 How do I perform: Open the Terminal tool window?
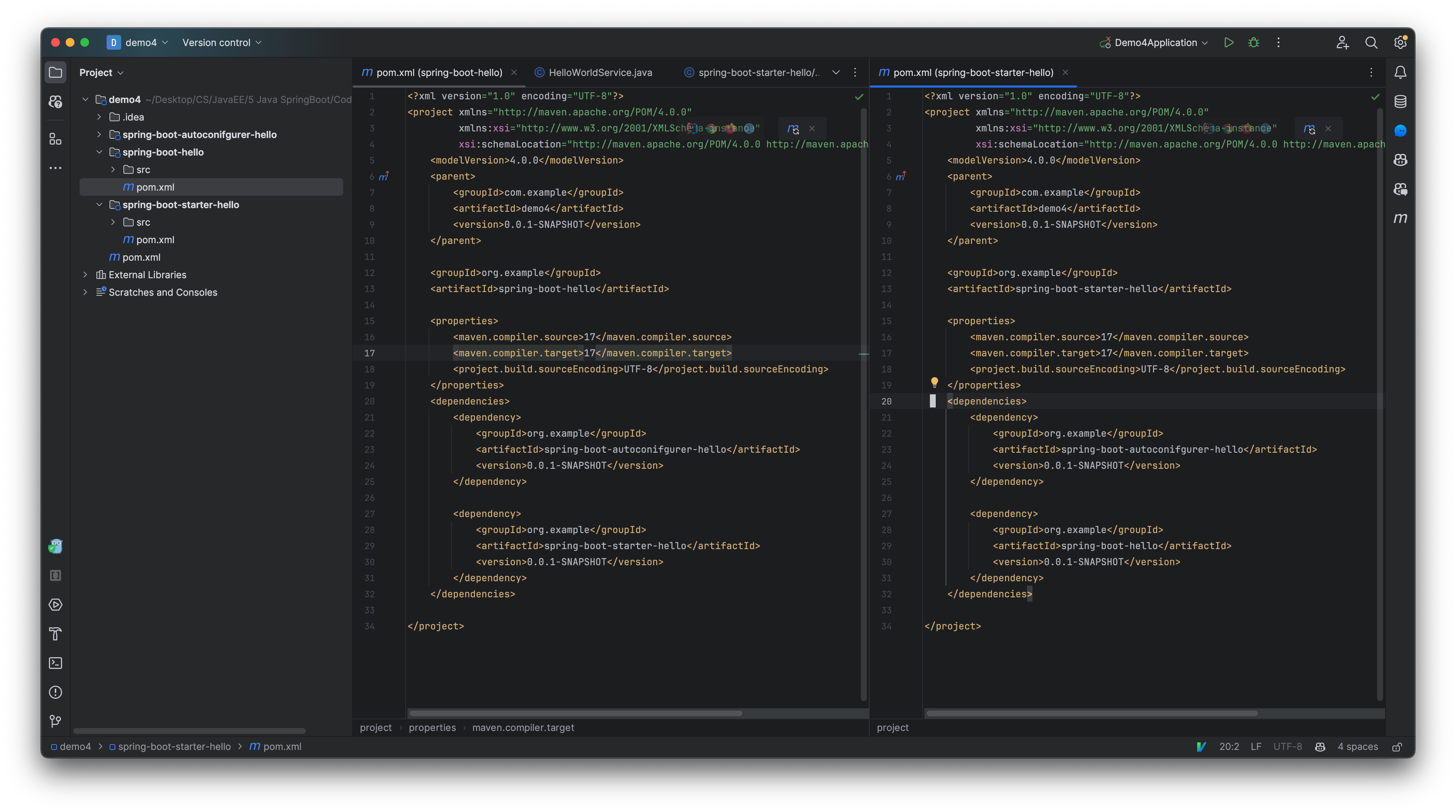click(55, 663)
